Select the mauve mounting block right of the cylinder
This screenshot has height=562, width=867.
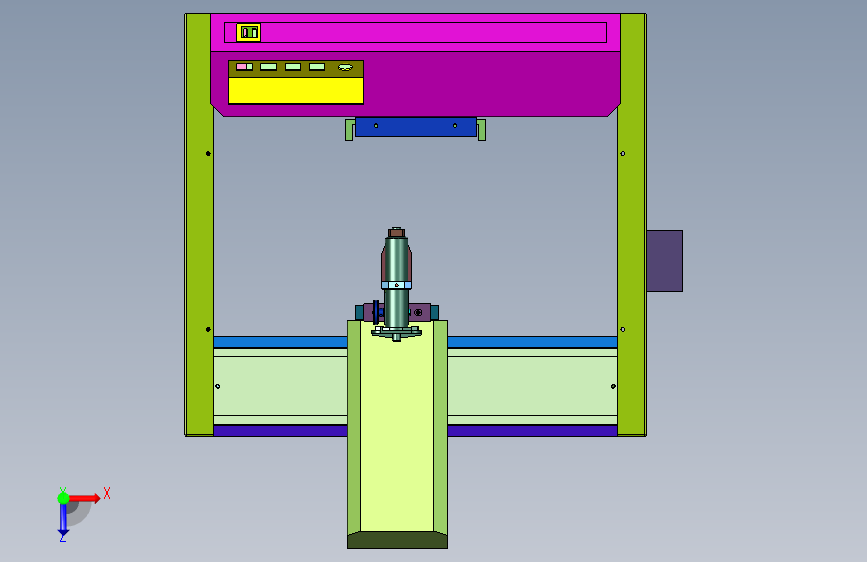[420, 312]
